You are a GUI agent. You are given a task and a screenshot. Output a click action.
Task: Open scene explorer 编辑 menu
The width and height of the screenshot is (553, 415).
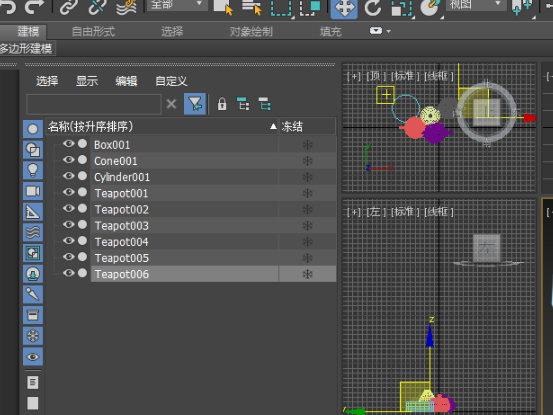point(126,81)
